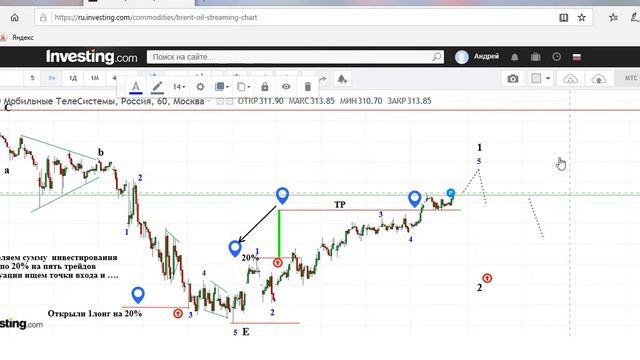Click the site security lock icon
The image size is (640, 360).
pos(43,18)
